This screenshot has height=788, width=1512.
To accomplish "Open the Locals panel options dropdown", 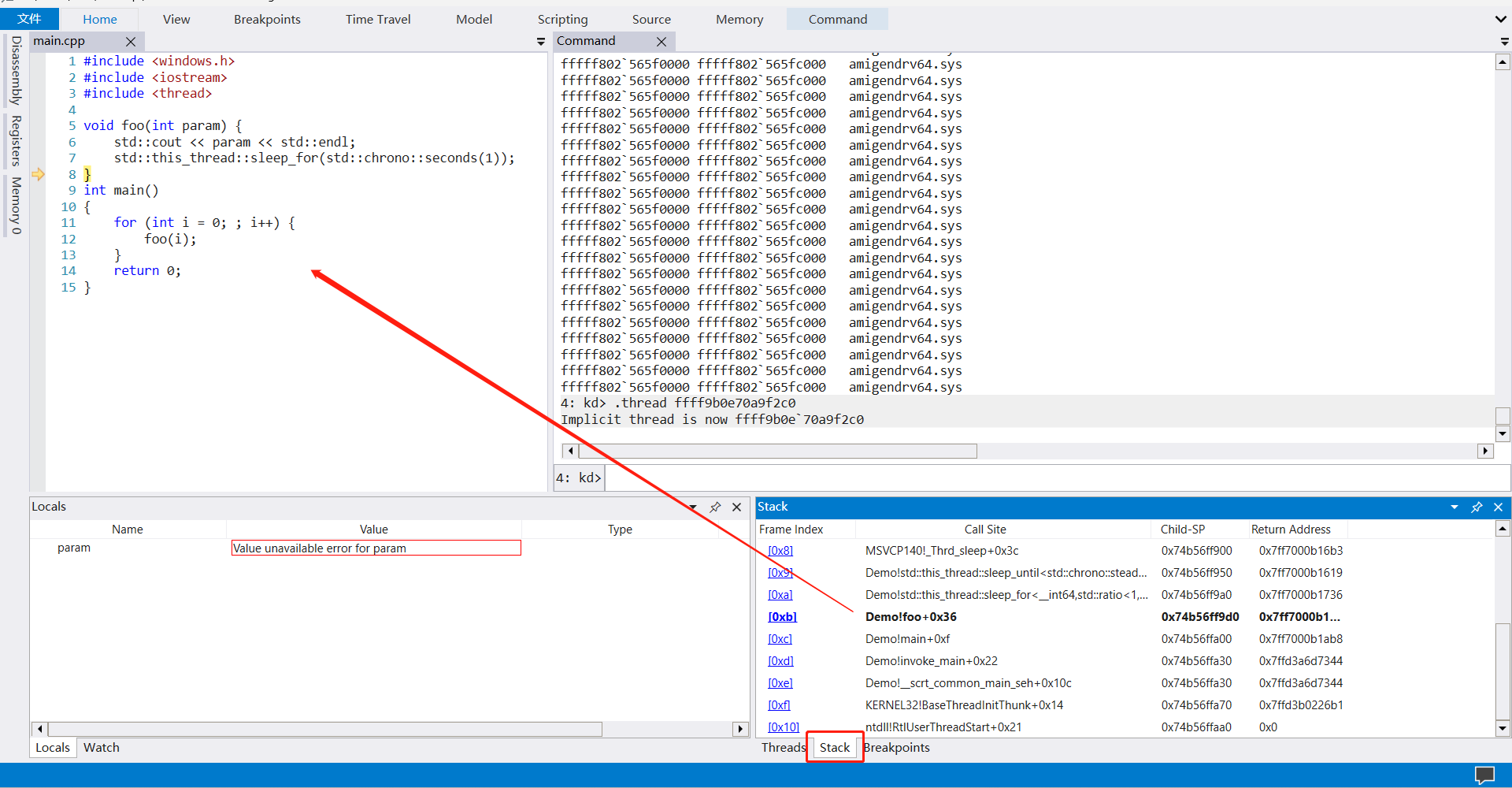I will (693, 507).
